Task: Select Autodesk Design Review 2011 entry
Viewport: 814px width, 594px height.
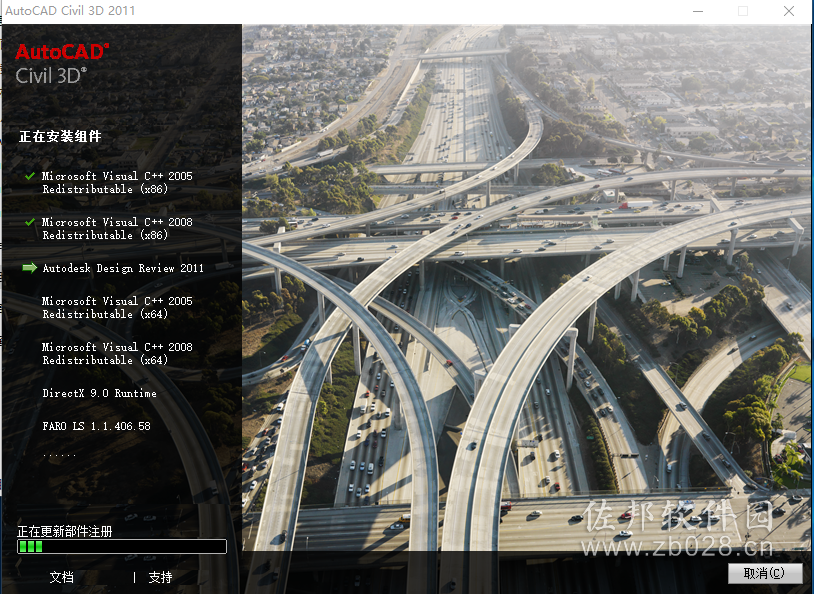Action: coord(123,268)
